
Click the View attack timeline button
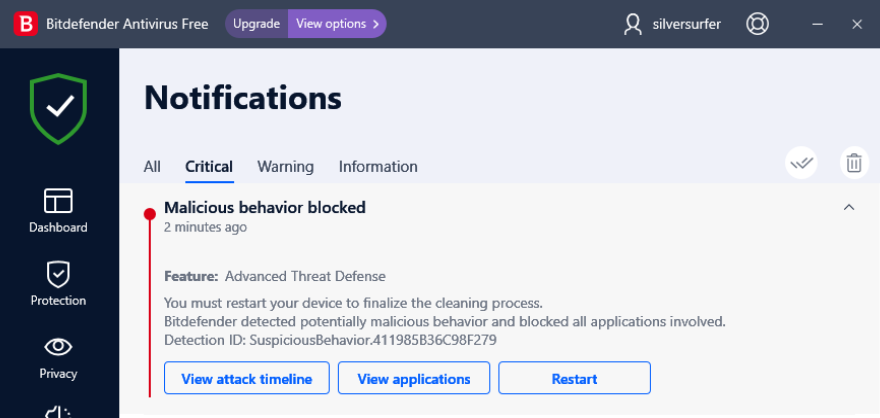pos(246,379)
